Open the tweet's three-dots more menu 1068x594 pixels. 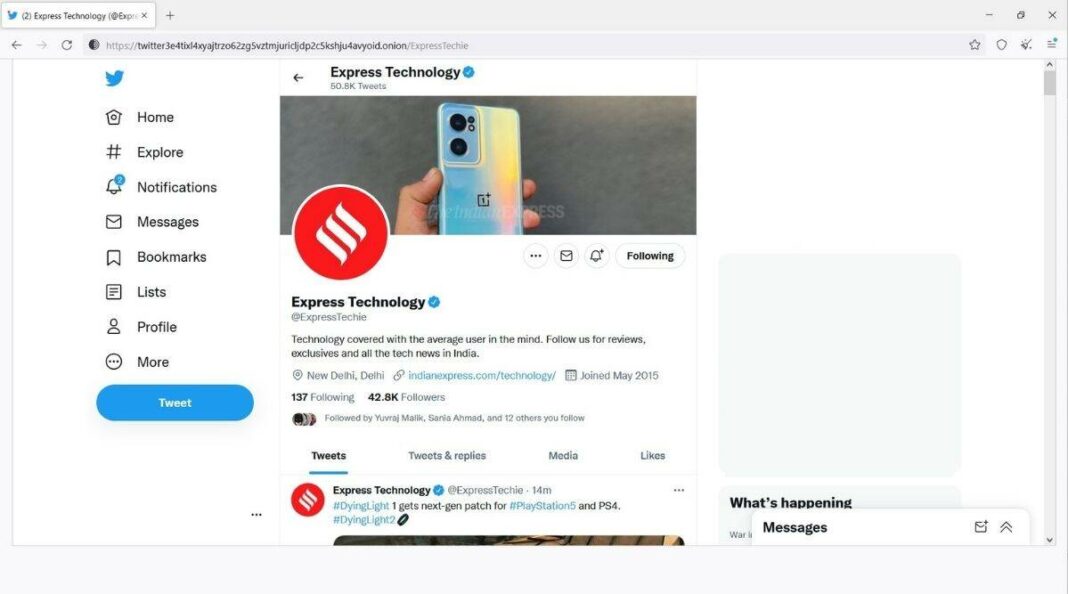point(678,490)
